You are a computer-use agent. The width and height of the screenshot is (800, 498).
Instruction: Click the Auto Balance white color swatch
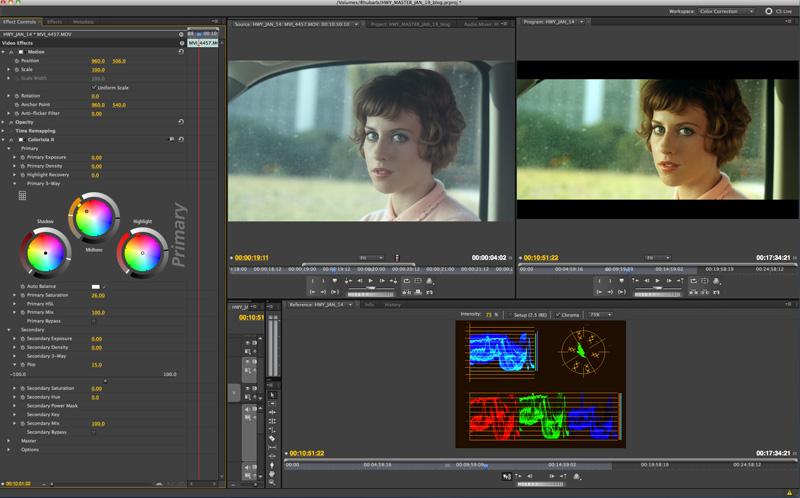click(97, 286)
